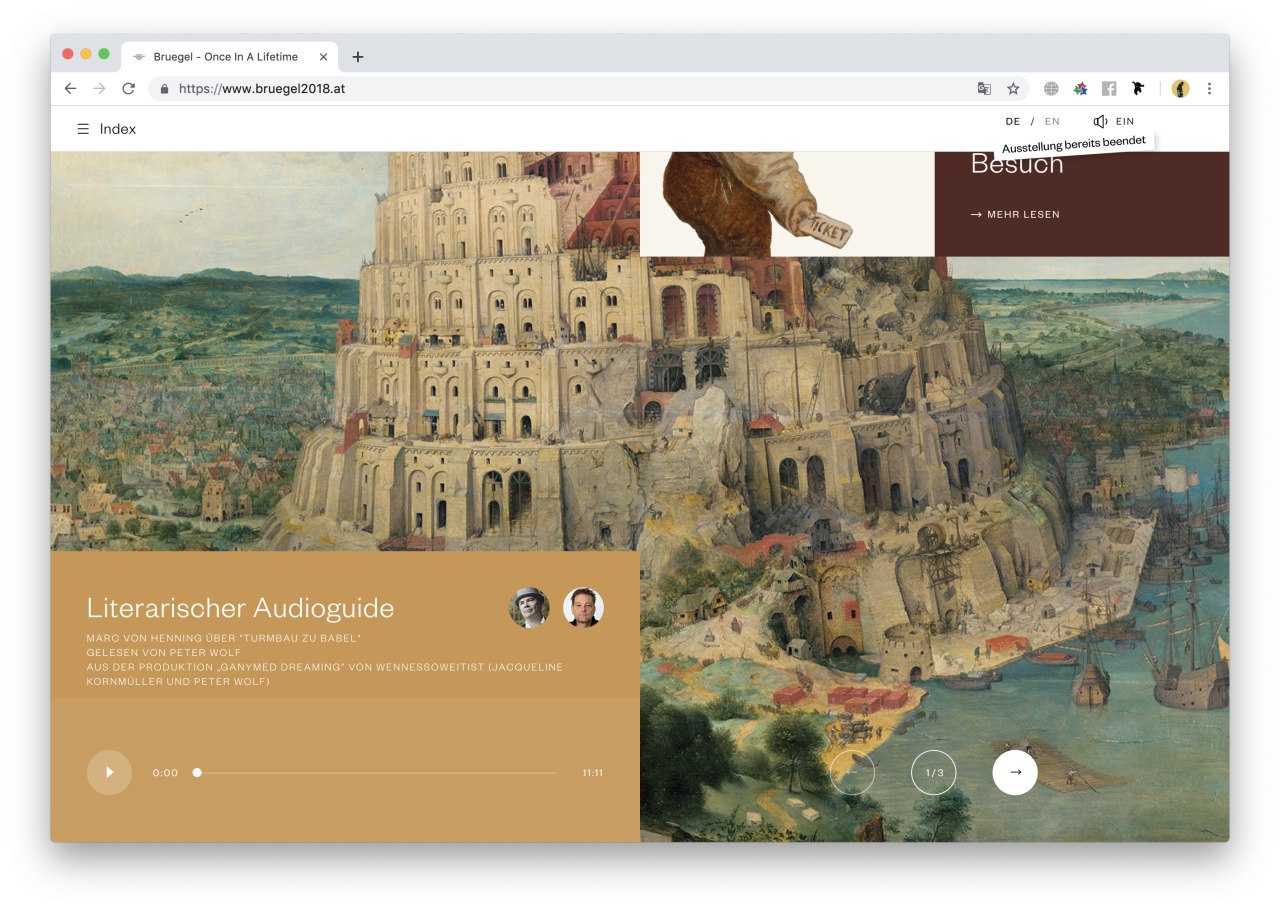This screenshot has width=1280, height=909.
Task: Click the audio progress slider handle
Action: tap(197, 772)
